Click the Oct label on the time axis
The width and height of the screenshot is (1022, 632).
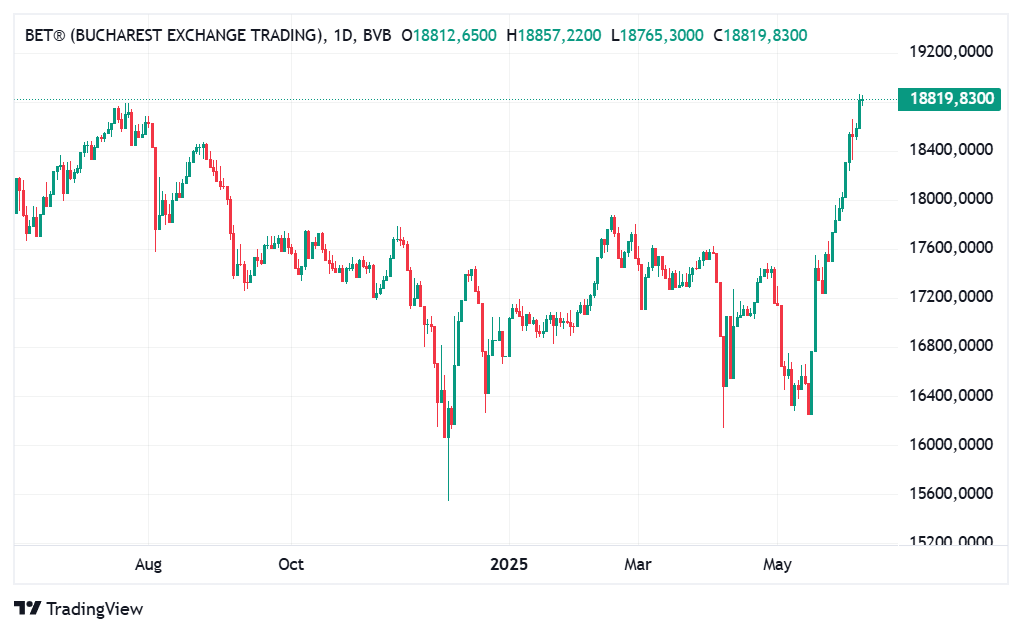pyautogui.click(x=291, y=565)
